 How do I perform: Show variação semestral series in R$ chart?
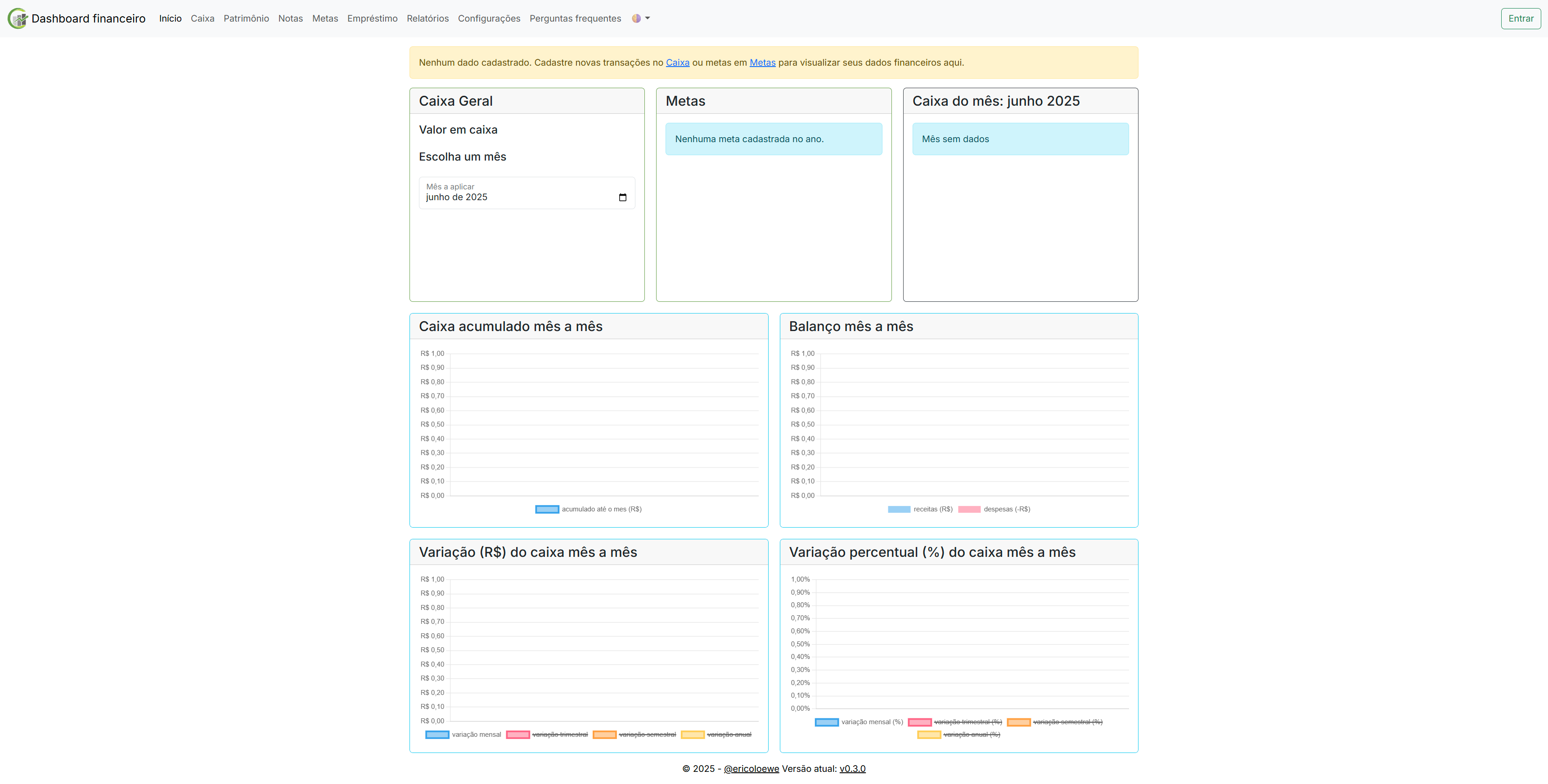[634, 735]
